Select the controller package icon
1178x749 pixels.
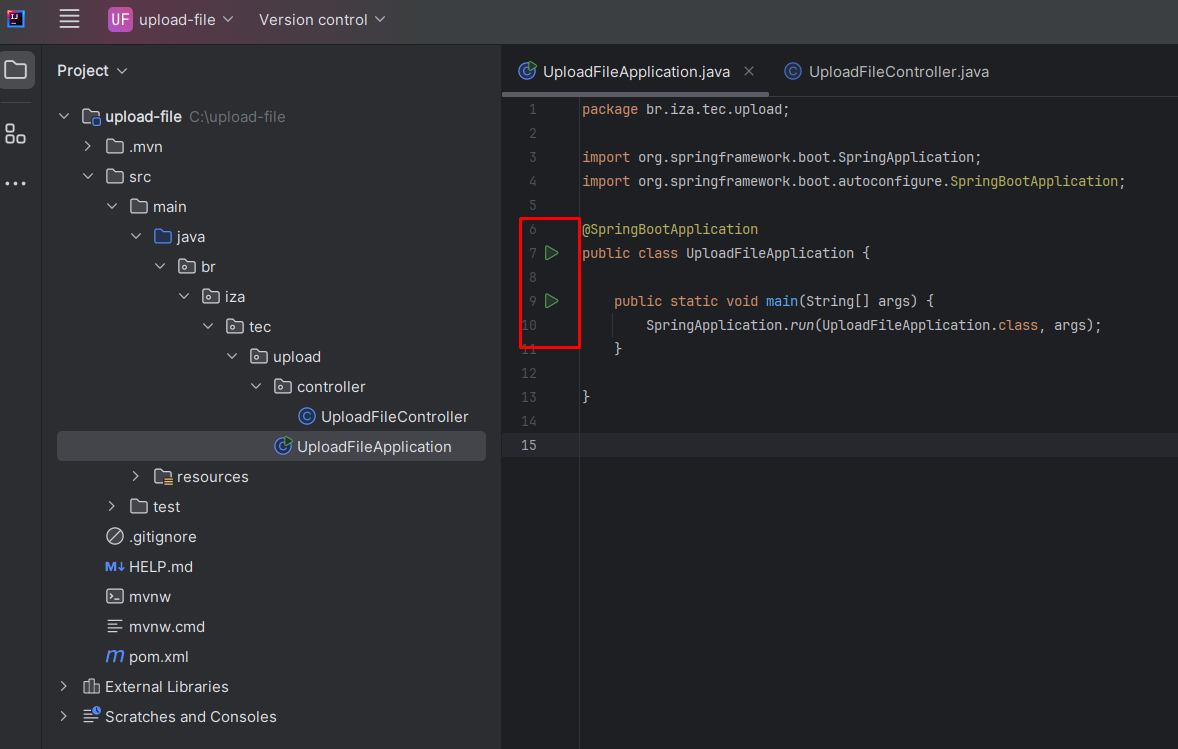click(283, 387)
